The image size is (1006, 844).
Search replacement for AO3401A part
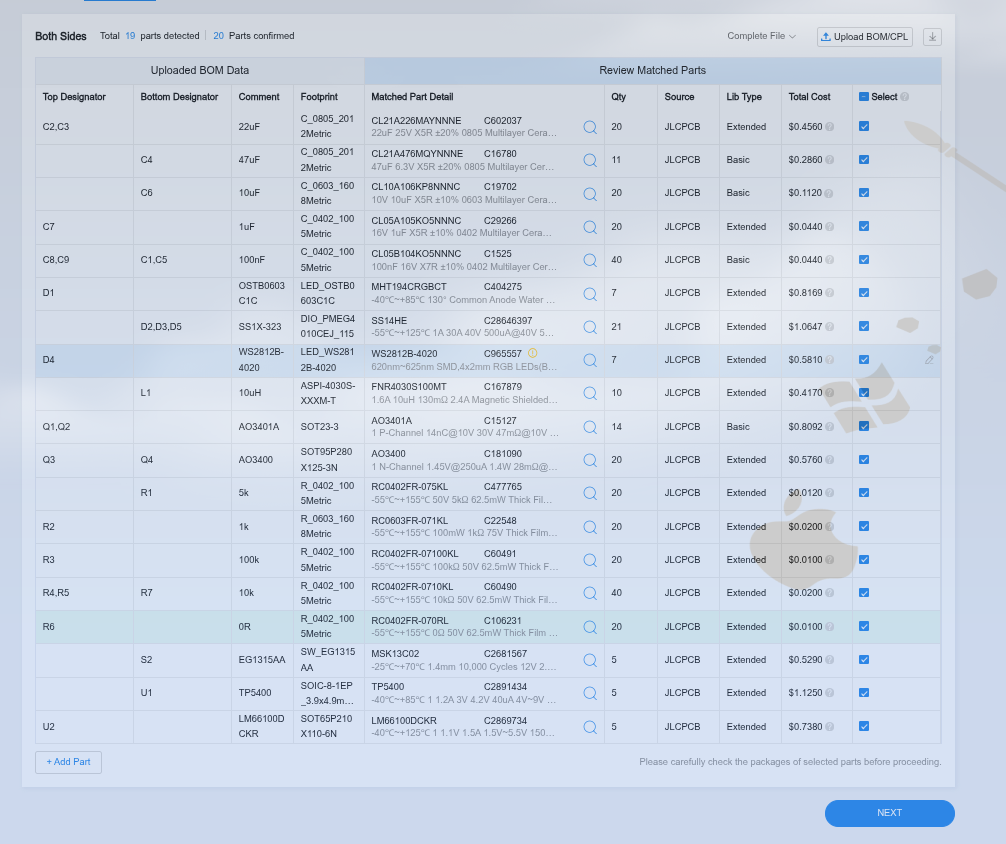click(590, 427)
